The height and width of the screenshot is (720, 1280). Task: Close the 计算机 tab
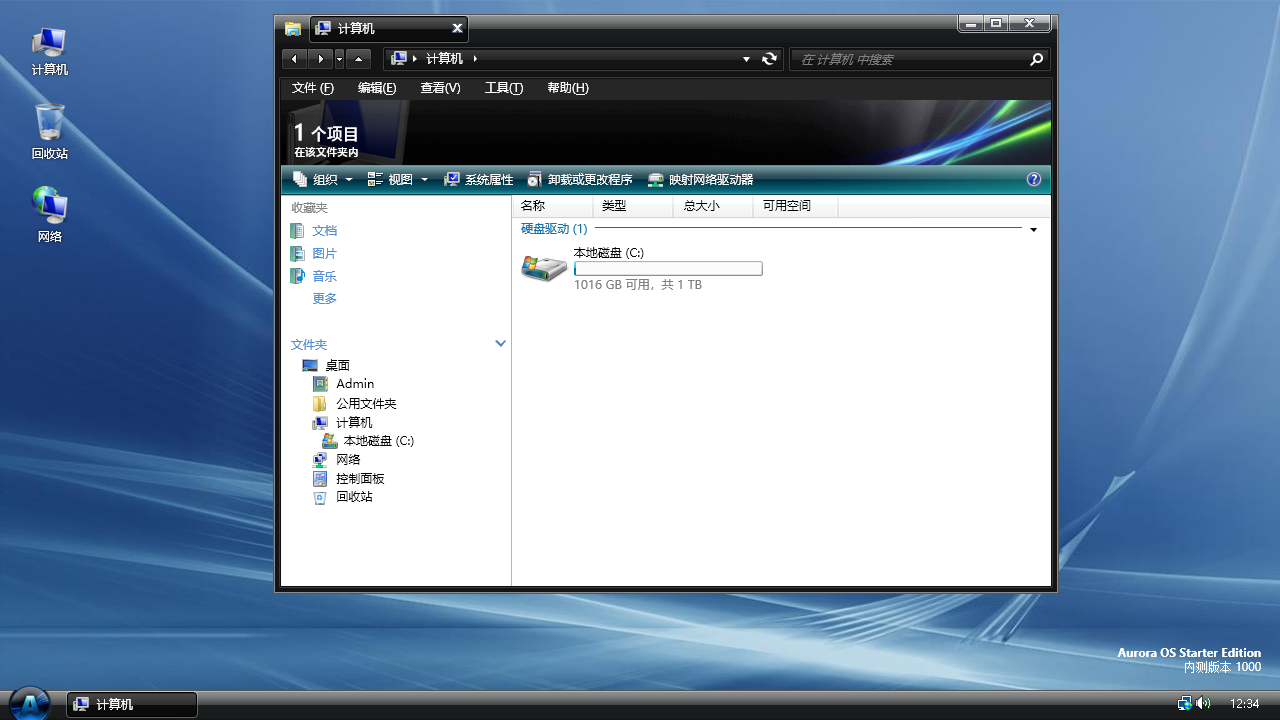coord(457,28)
